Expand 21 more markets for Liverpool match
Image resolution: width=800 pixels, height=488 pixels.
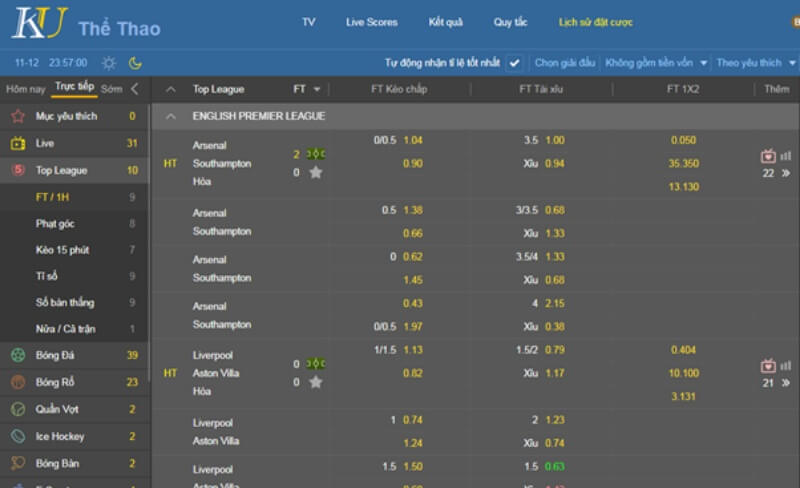[776, 383]
